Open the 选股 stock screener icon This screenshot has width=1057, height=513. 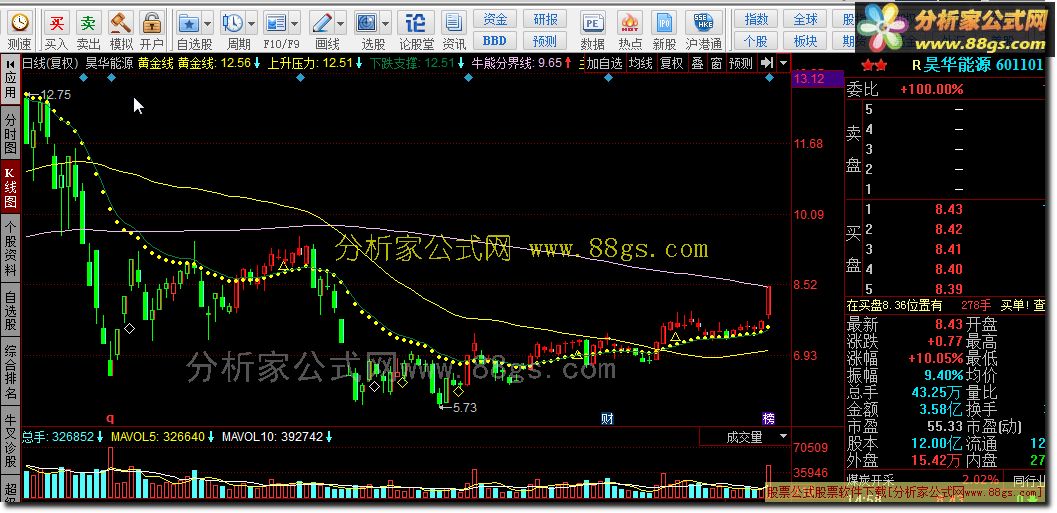tap(367, 23)
